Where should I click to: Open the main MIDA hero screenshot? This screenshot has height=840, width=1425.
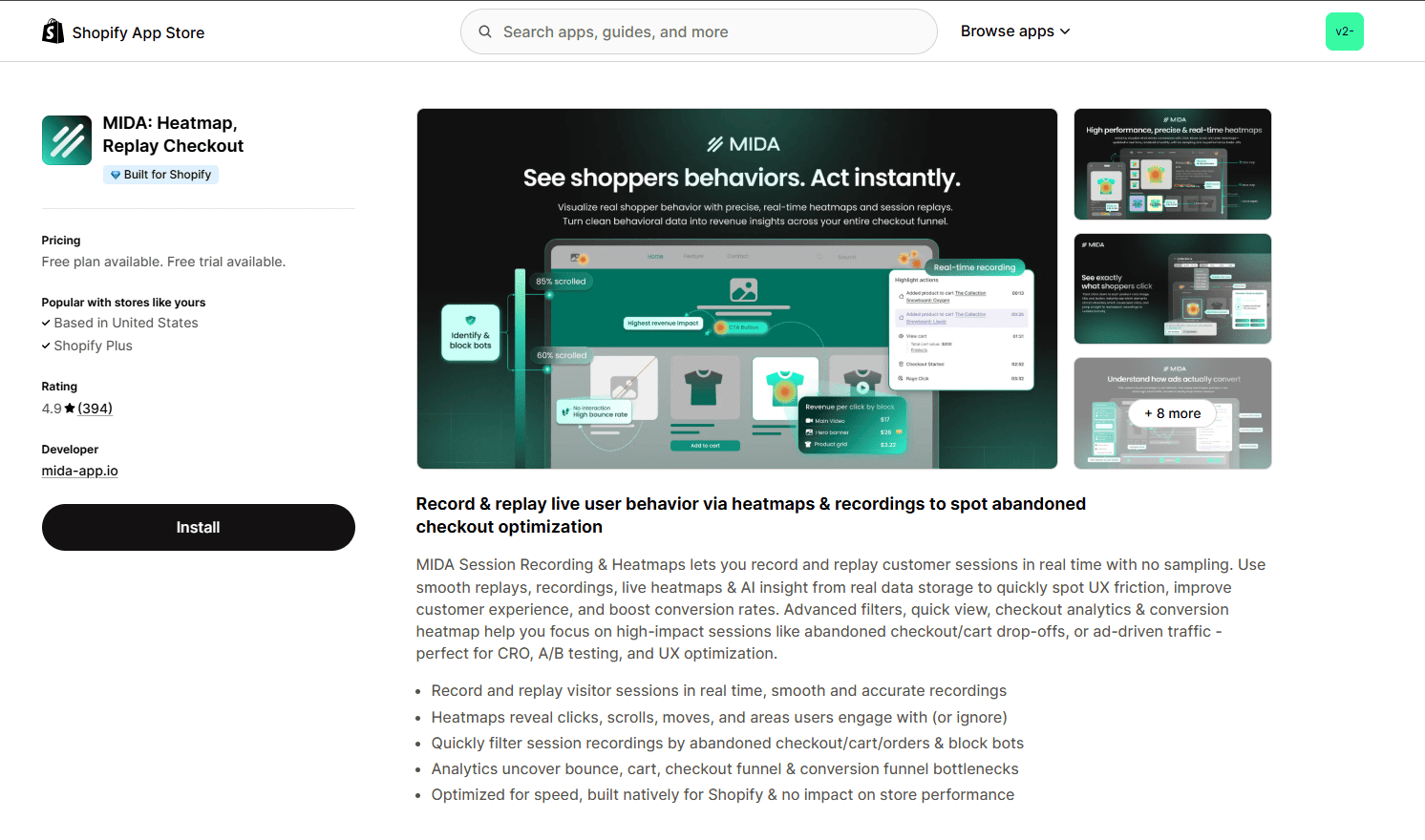point(737,288)
